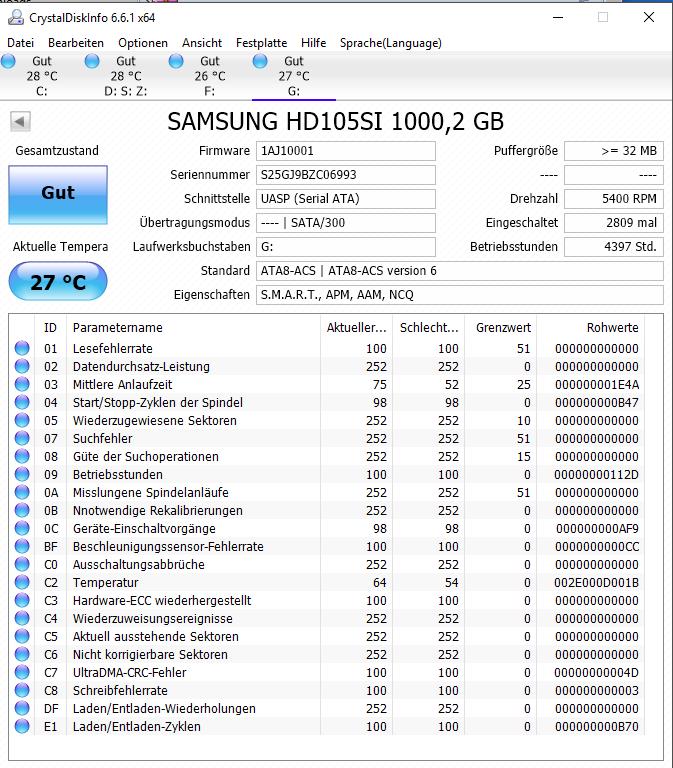Click the disk title SAMSUNG HD105SI 1000,2 GB
This screenshot has width=673, height=768.
coord(336,121)
